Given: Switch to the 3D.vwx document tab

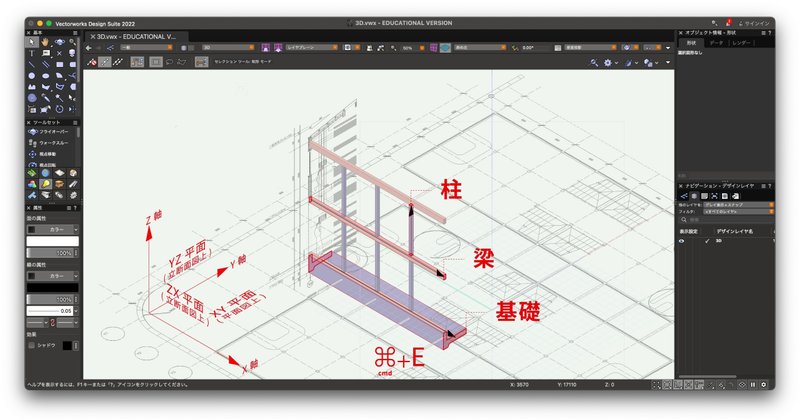Looking at the screenshot, I should pyautogui.click(x=137, y=37).
